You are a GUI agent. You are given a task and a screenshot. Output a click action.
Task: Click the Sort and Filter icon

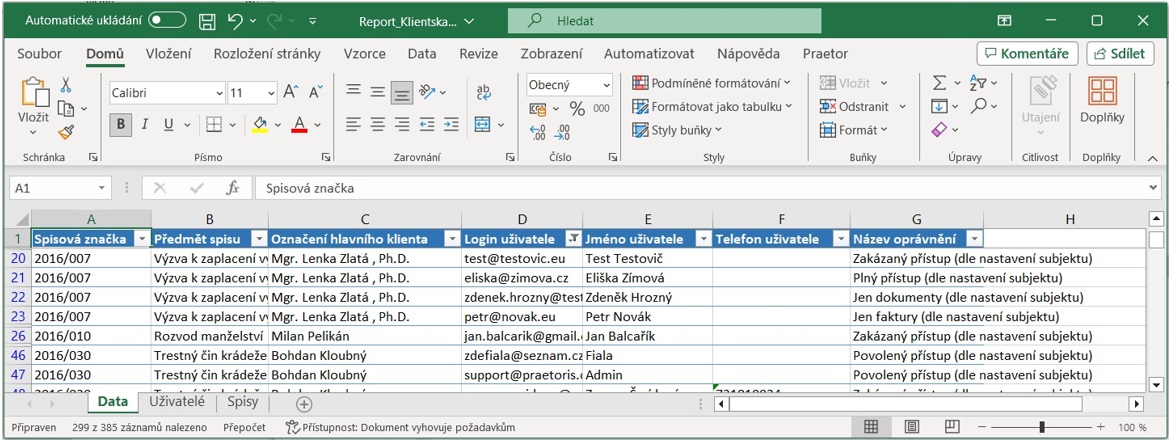[978, 83]
